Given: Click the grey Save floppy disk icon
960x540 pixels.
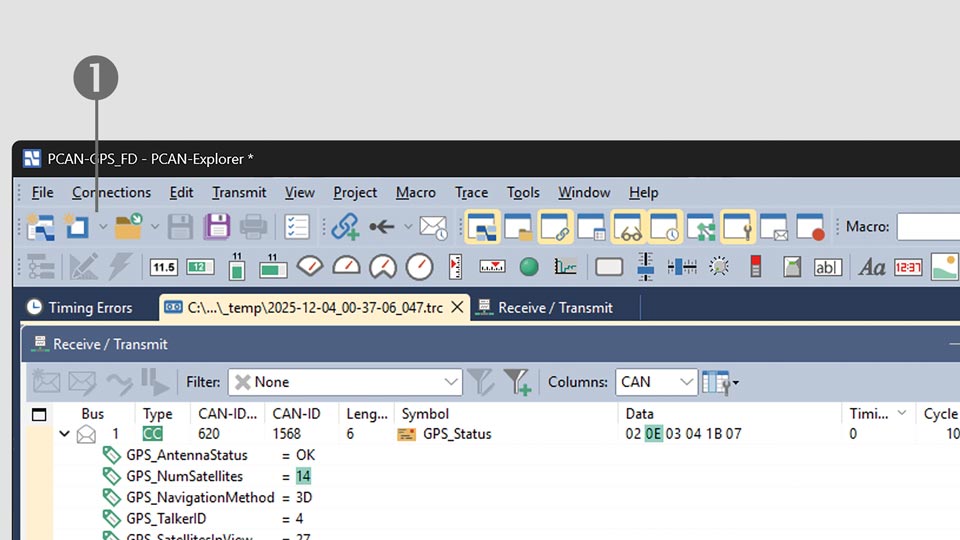Looking at the screenshot, I should click(181, 227).
